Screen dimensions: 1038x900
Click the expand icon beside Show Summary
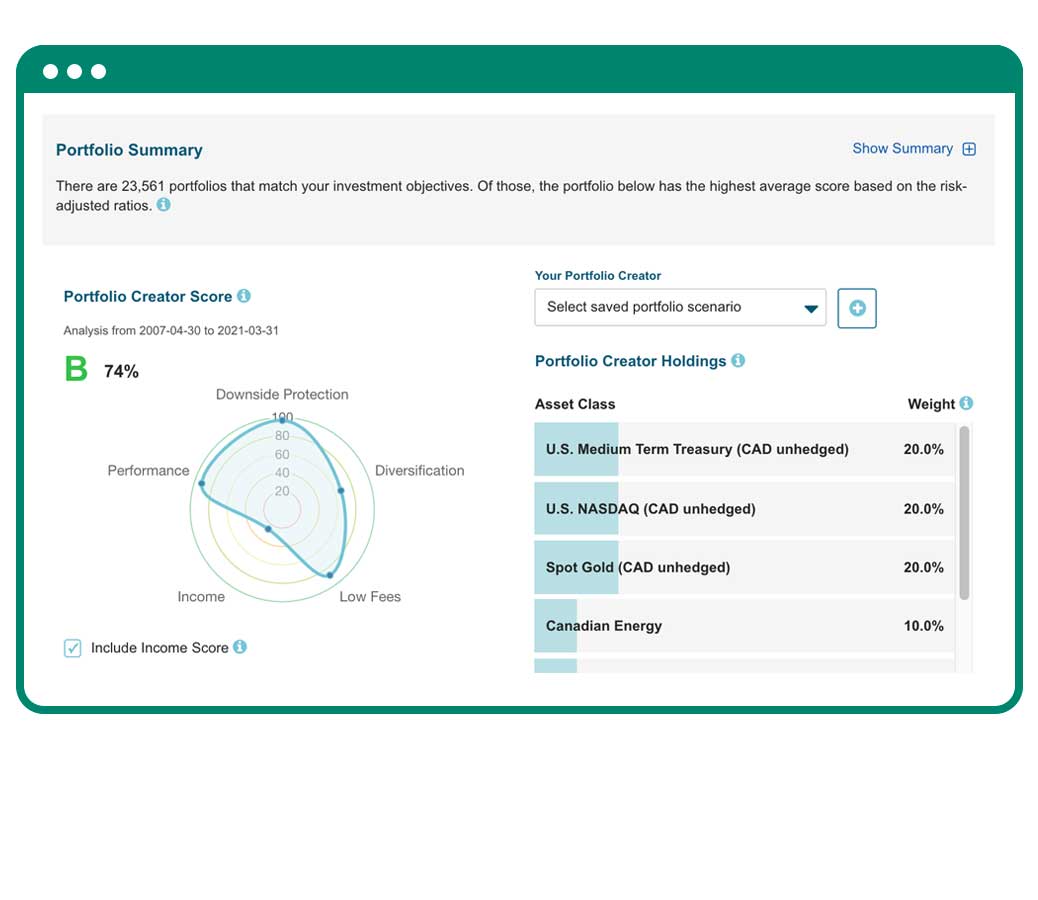(x=967, y=148)
